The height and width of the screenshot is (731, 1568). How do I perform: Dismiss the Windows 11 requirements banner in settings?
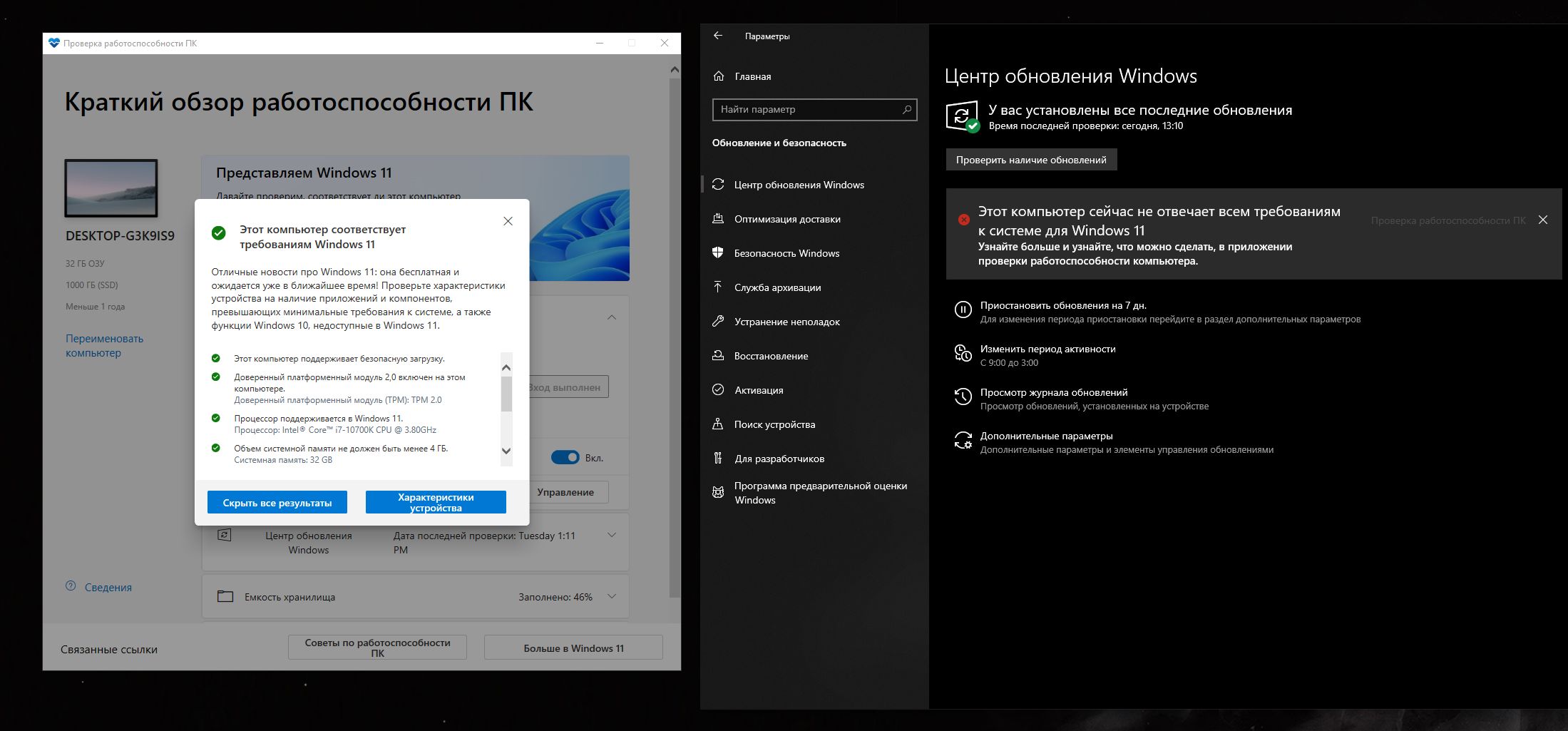[x=1543, y=220]
